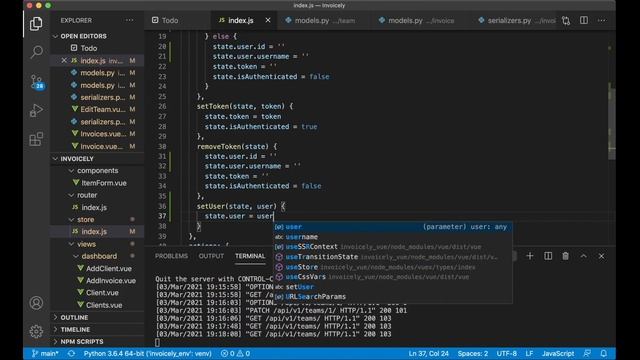This screenshot has width=640, height=360.
Task: Split the terminal panel
Action: tap(548, 256)
